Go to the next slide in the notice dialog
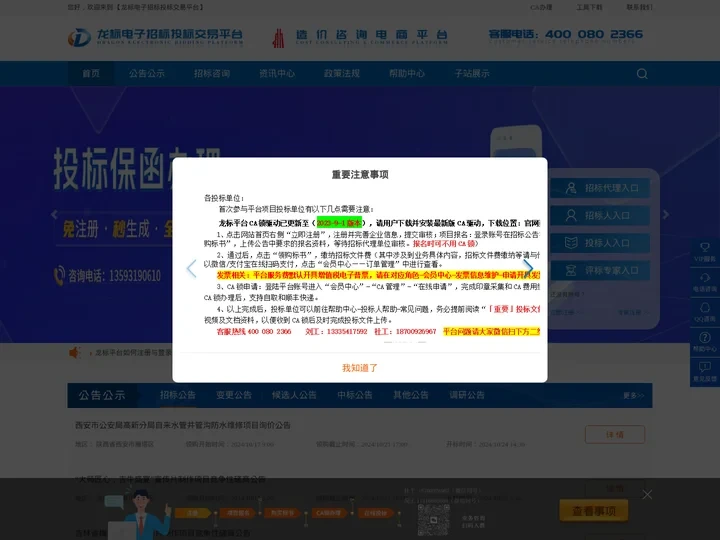The height and width of the screenshot is (540, 720). point(528,268)
